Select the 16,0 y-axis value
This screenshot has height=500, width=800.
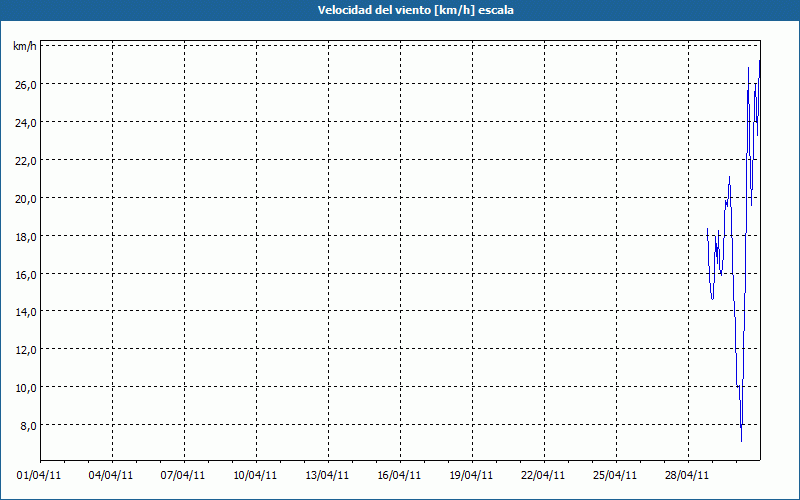point(26,274)
